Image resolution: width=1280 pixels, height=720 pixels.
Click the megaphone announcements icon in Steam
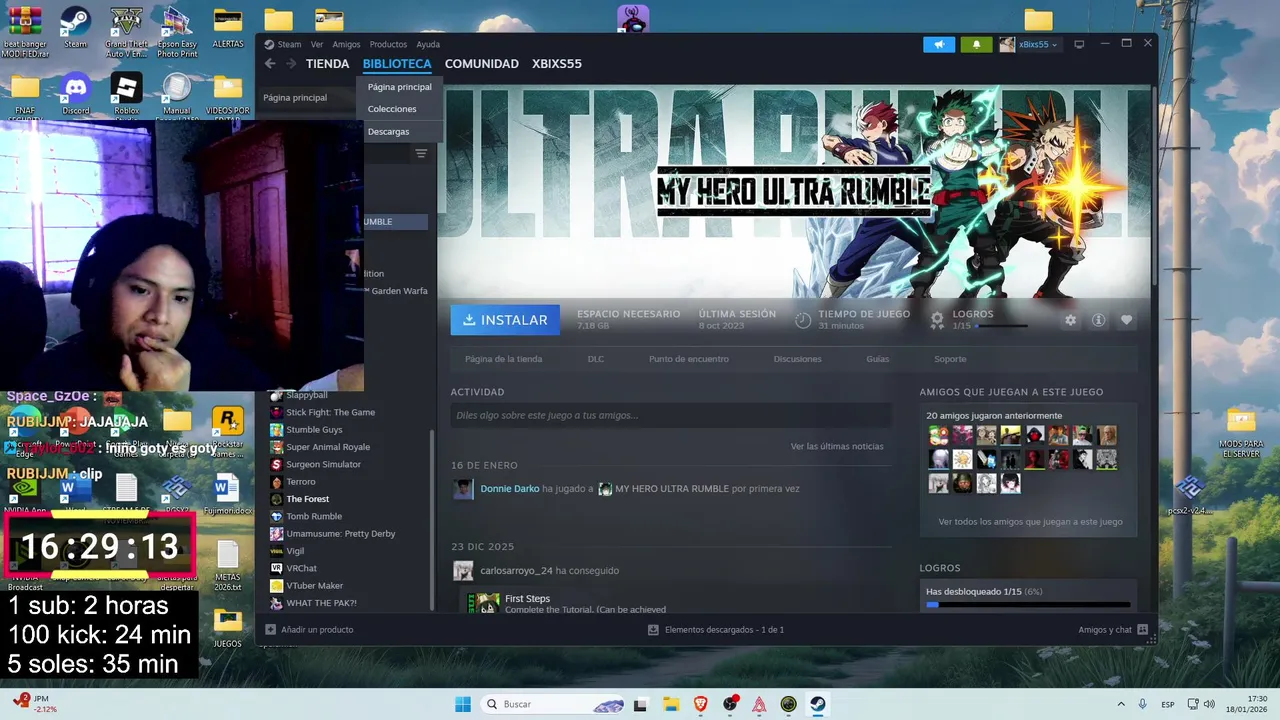tap(939, 44)
